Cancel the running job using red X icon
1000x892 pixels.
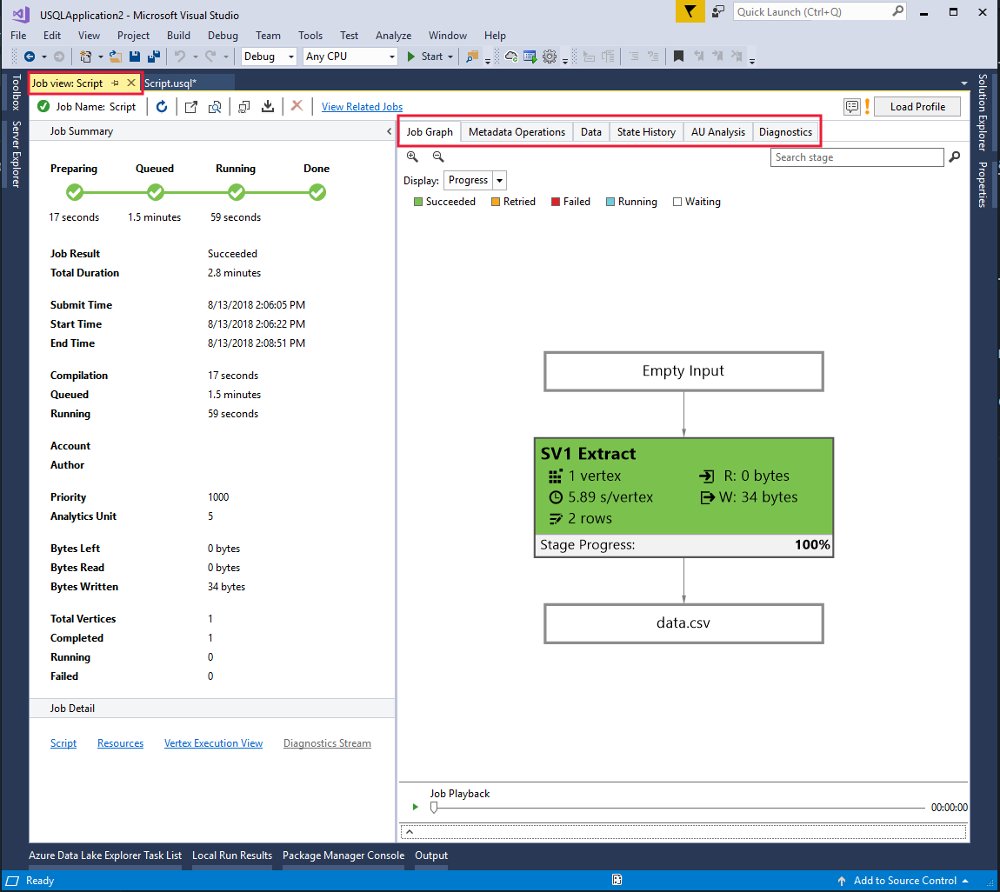(296, 107)
